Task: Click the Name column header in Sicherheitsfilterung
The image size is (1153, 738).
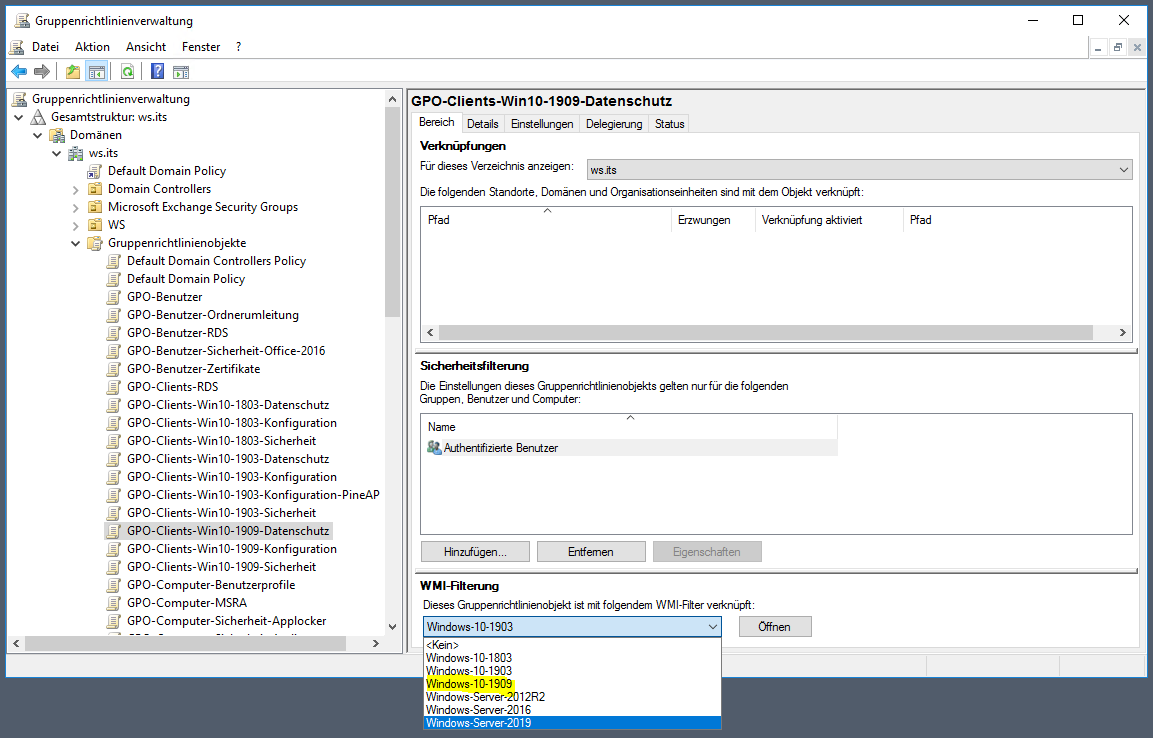Action: (x=629, y=426)
